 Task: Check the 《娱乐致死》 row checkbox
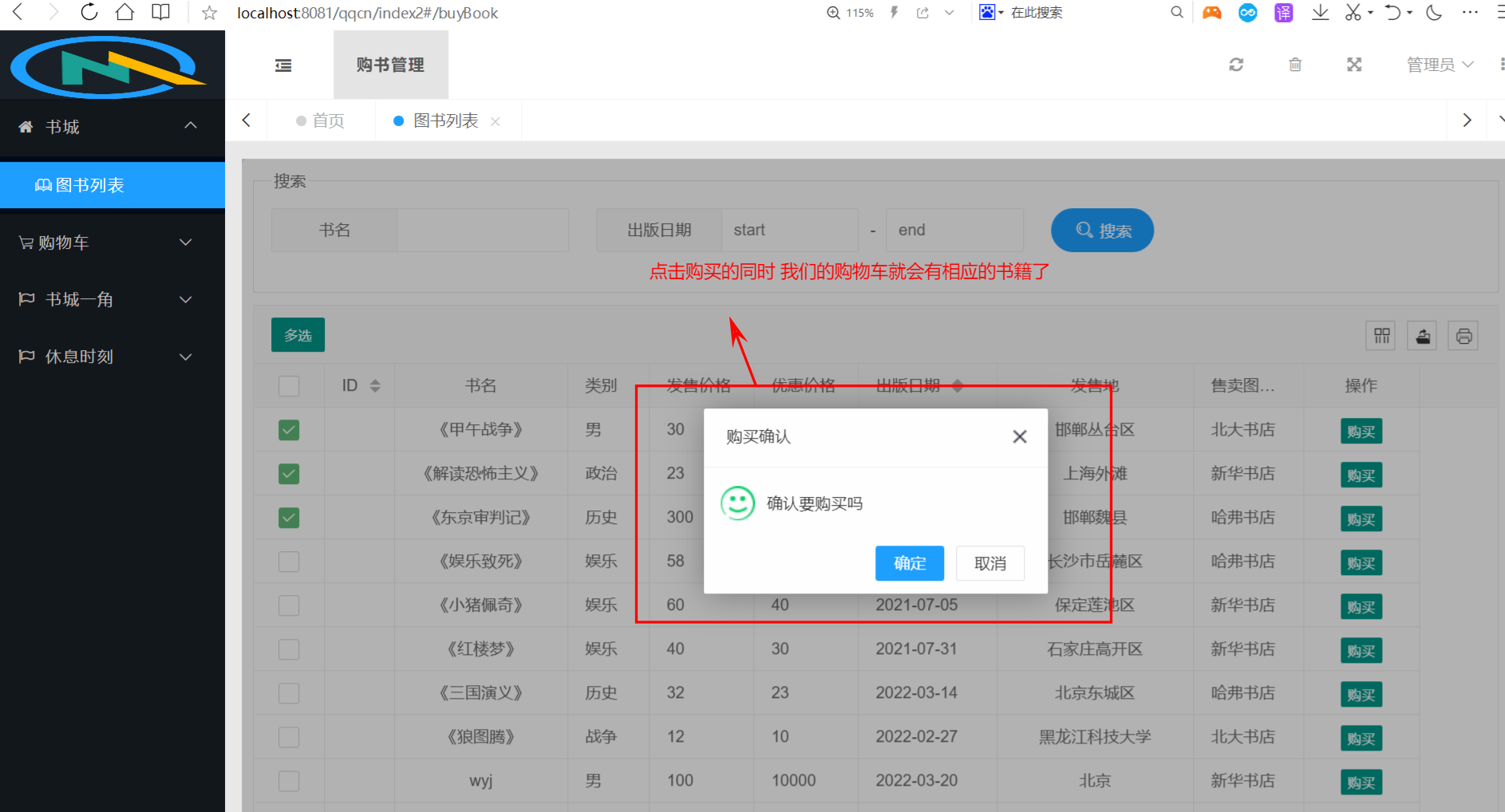tap(289, 562)
